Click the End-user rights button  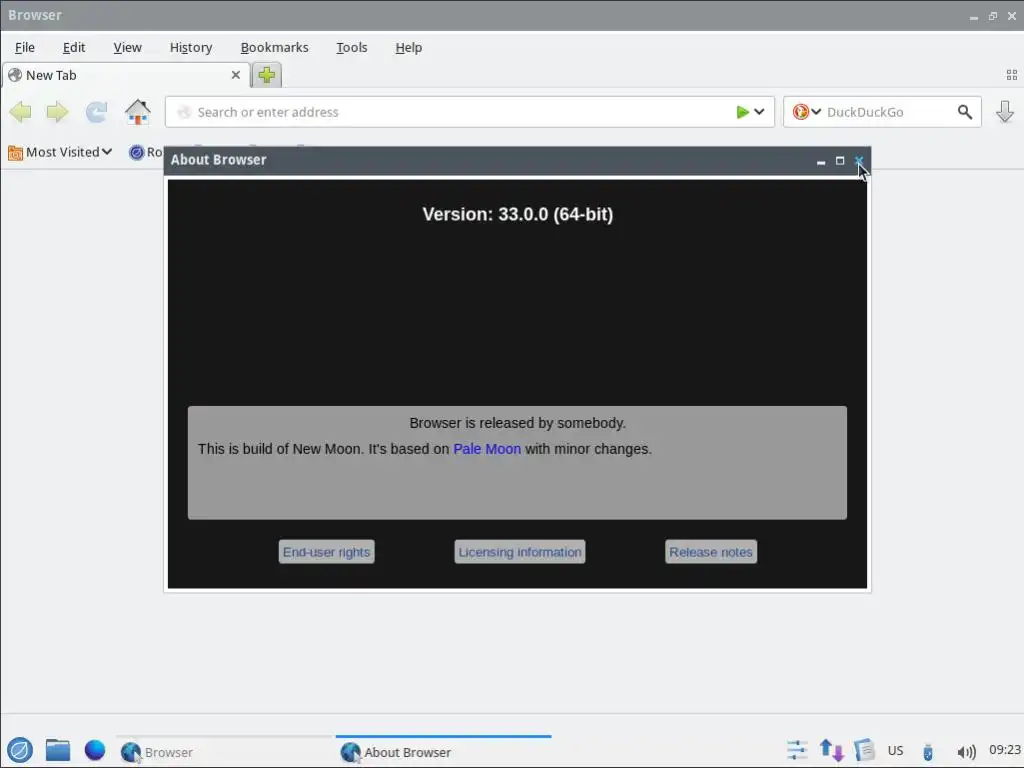[x=327, y=552]
